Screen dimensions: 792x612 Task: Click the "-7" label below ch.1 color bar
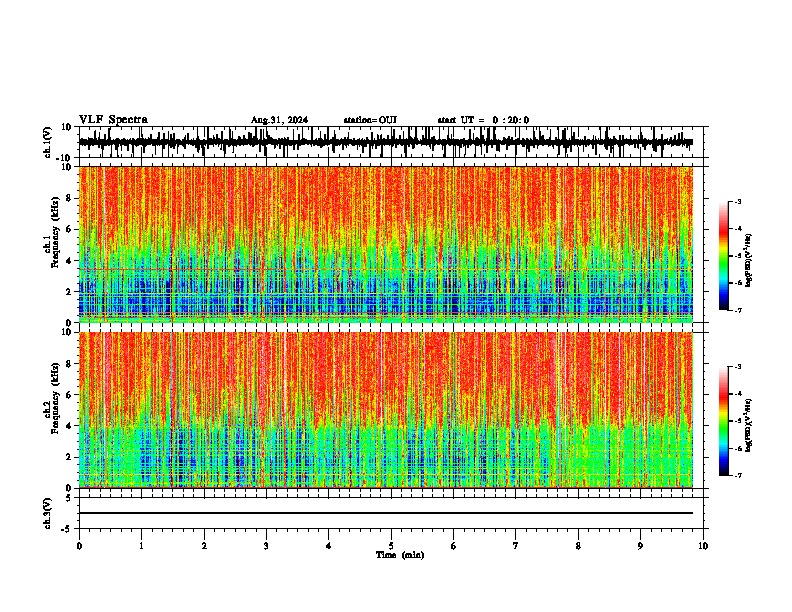[x=738, y=310]
